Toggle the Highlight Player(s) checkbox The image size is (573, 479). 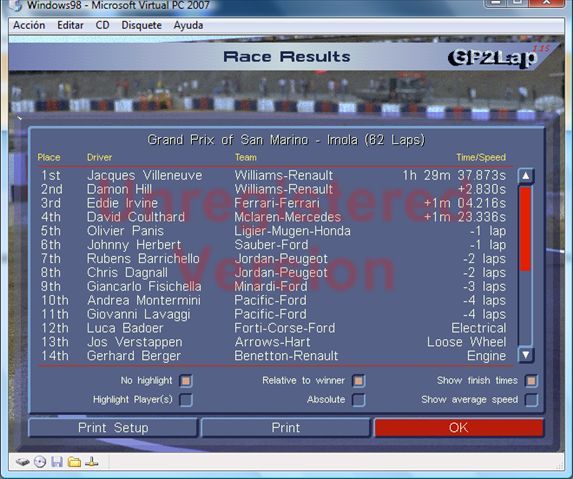186,400
